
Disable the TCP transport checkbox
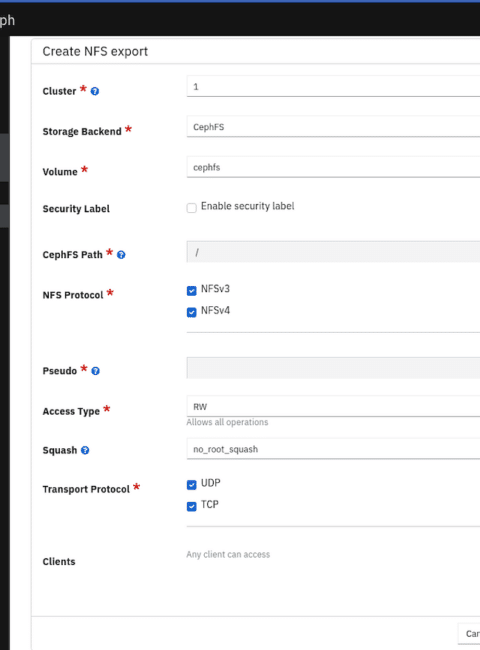tap(192, 506)
